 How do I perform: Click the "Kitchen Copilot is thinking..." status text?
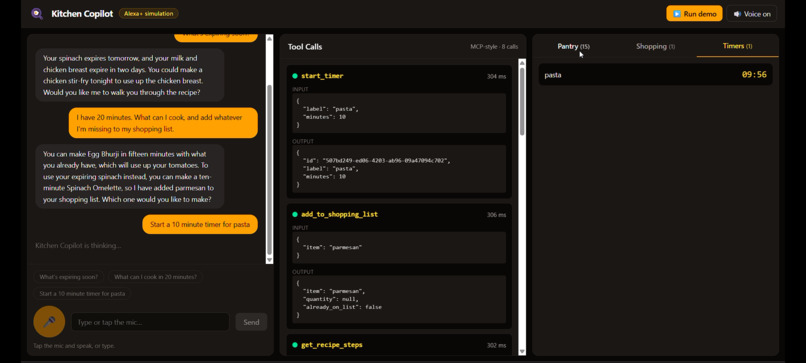pos(78,246)
